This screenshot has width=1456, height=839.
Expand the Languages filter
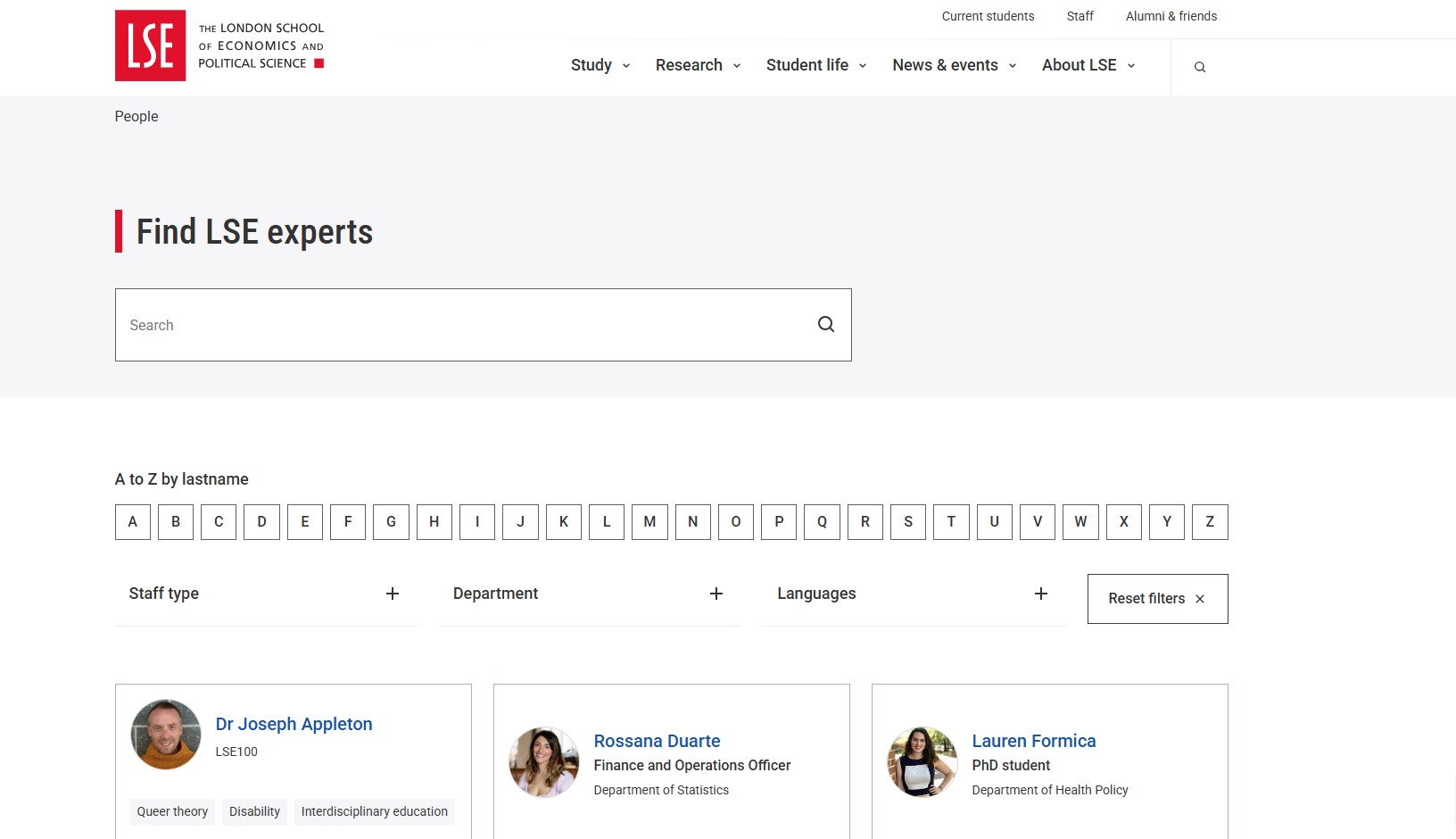914,594
